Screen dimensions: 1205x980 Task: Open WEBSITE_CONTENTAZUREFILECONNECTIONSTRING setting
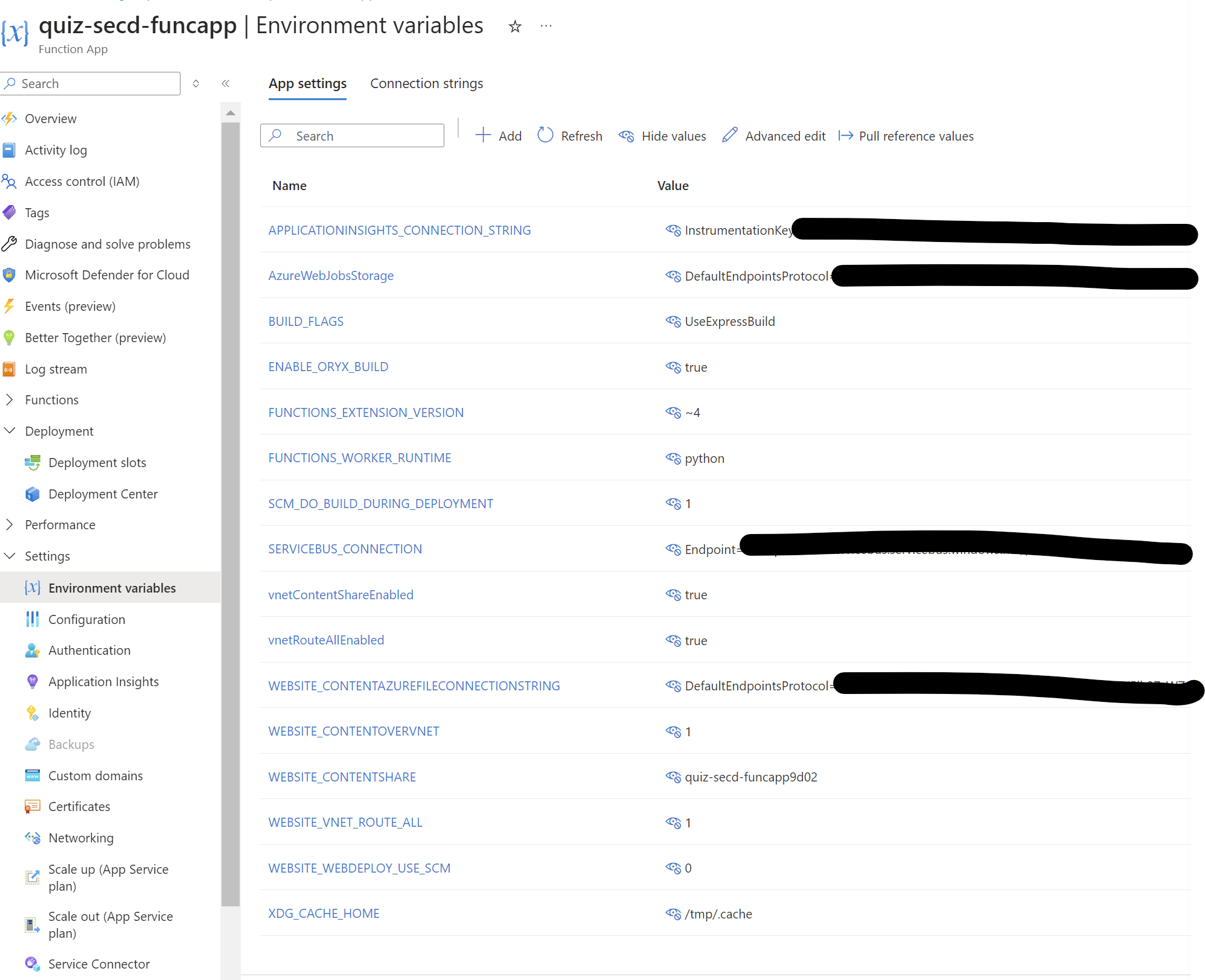tap(414, 686)
